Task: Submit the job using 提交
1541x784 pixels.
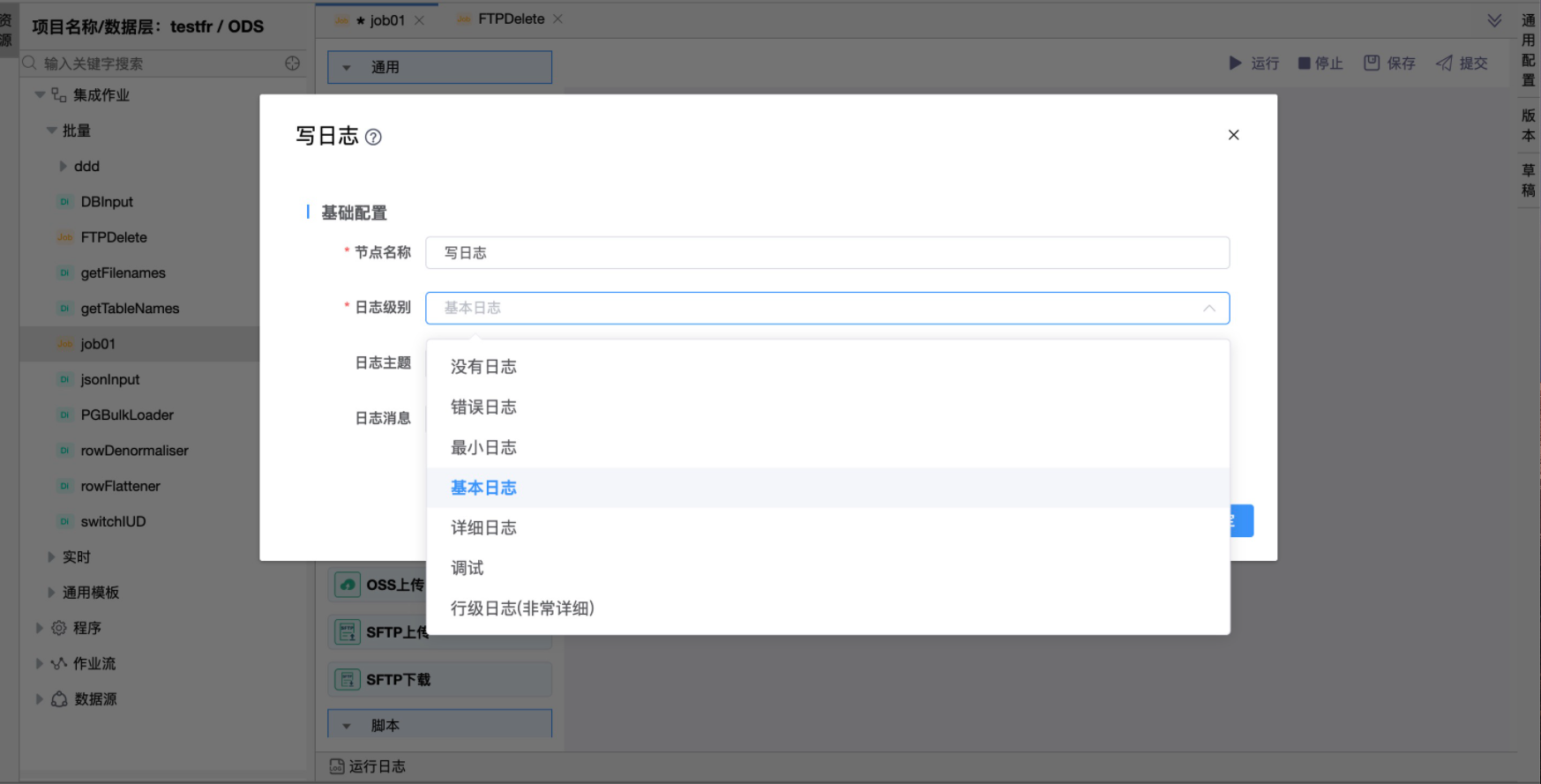Action: (1462, 63)
